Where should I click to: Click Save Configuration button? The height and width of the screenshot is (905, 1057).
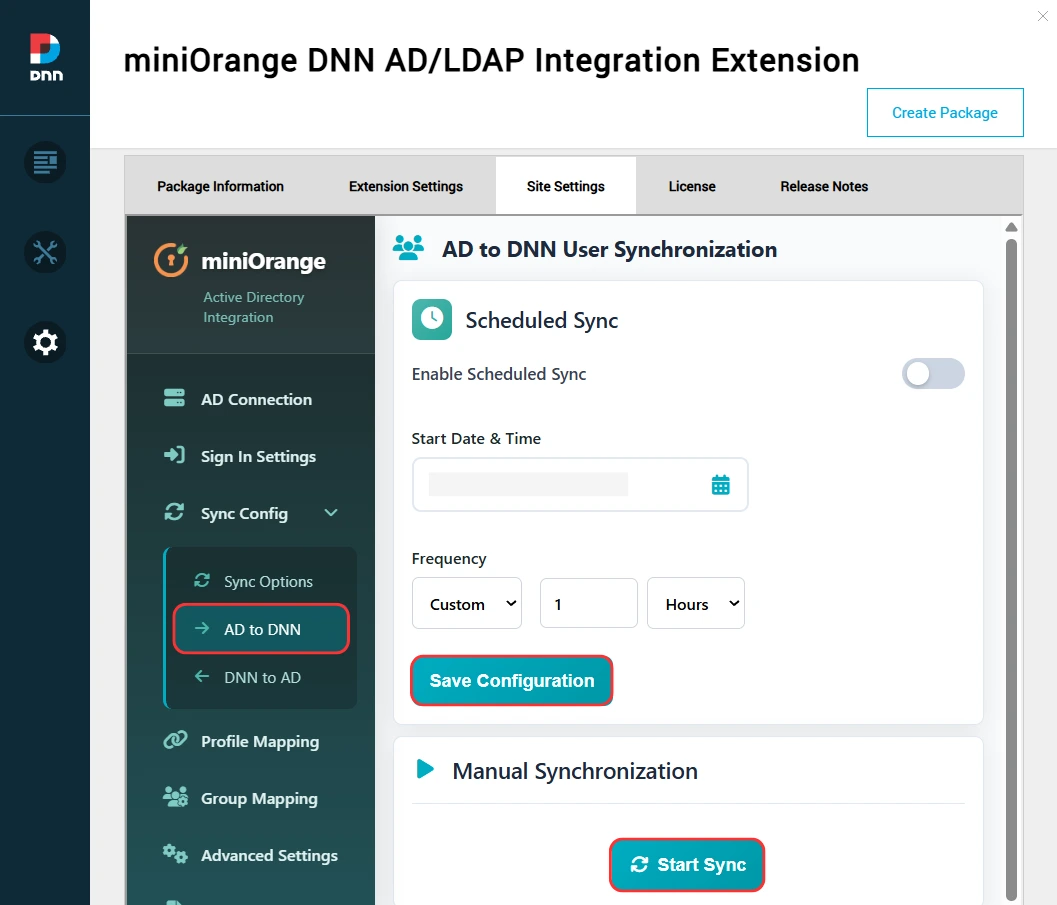pos(512,681)
